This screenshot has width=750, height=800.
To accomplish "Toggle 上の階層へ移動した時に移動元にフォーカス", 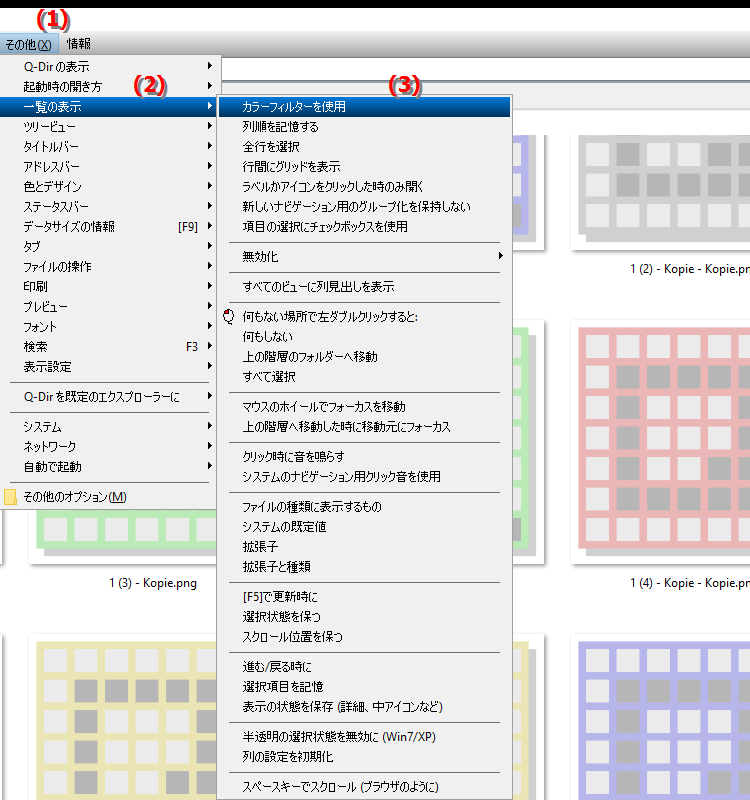I will 364,427.
